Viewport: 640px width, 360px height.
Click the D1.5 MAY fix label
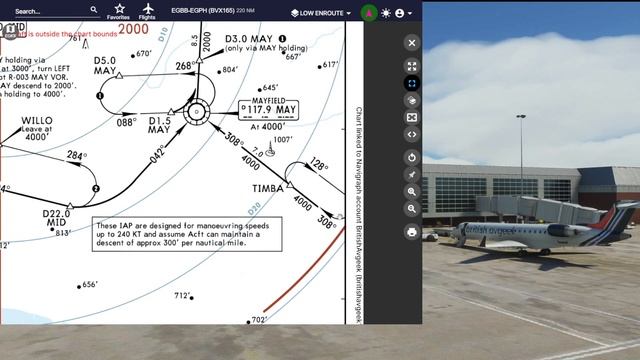tap(160, 125)
